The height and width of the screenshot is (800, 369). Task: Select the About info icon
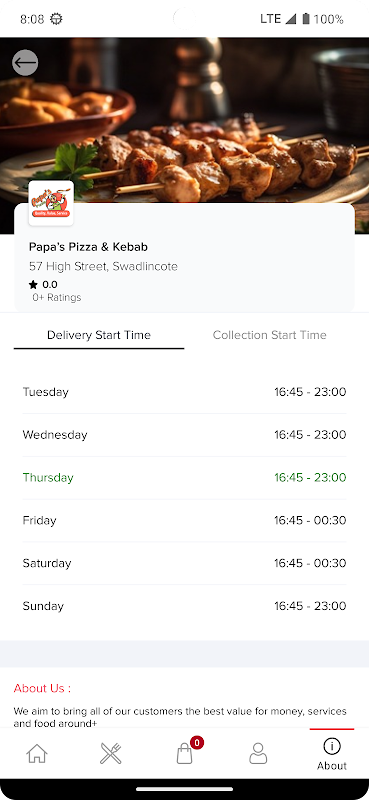click(332, 746)
